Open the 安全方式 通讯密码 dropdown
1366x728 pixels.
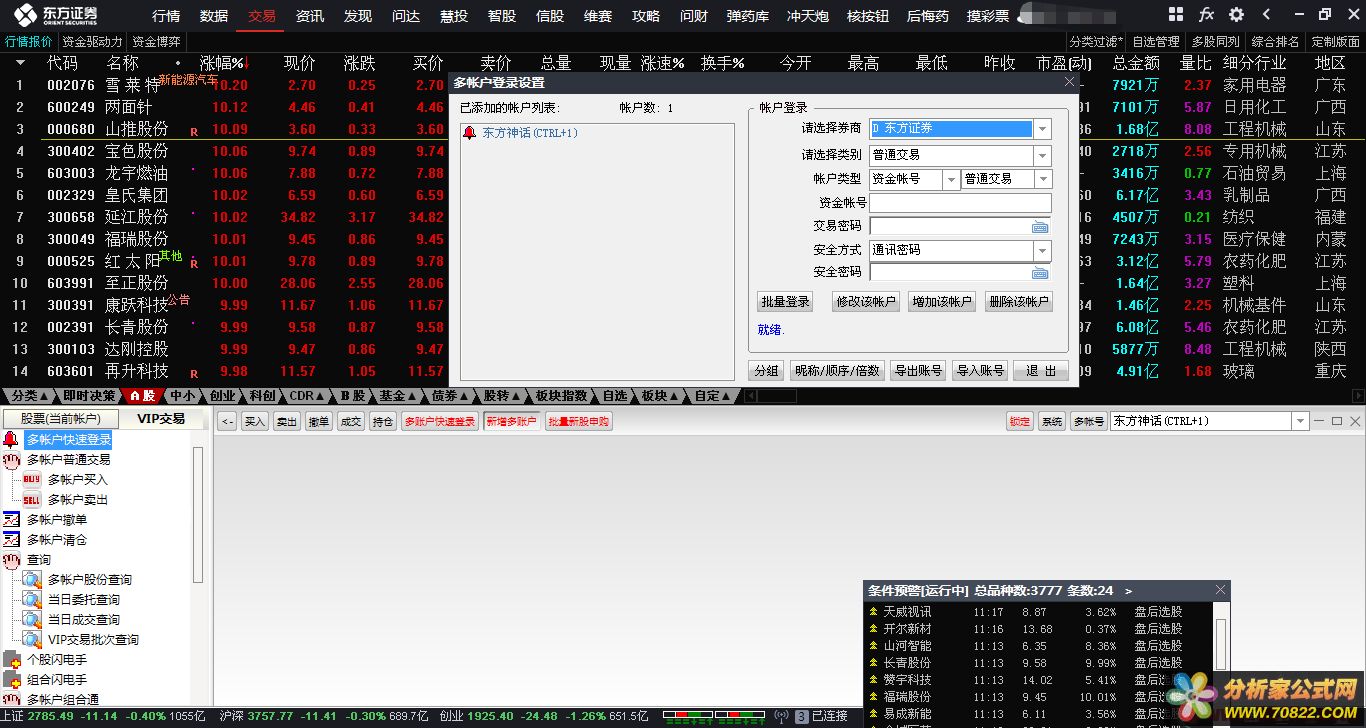(1043, 250)
